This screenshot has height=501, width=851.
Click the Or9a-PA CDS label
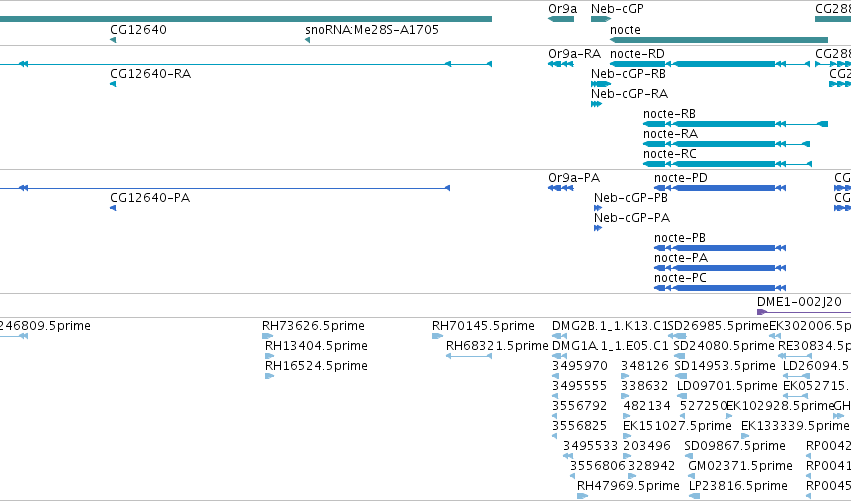(574, 178)
